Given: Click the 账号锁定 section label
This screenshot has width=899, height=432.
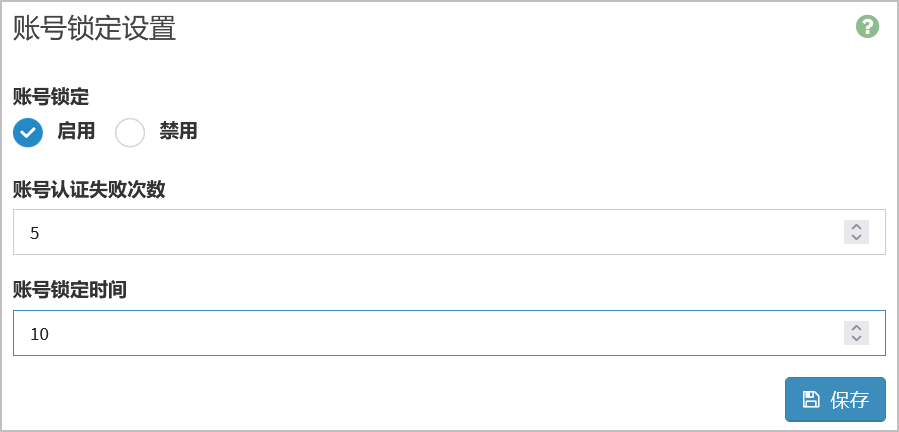Looking at the screenshot, I should (x=51, y=98).
